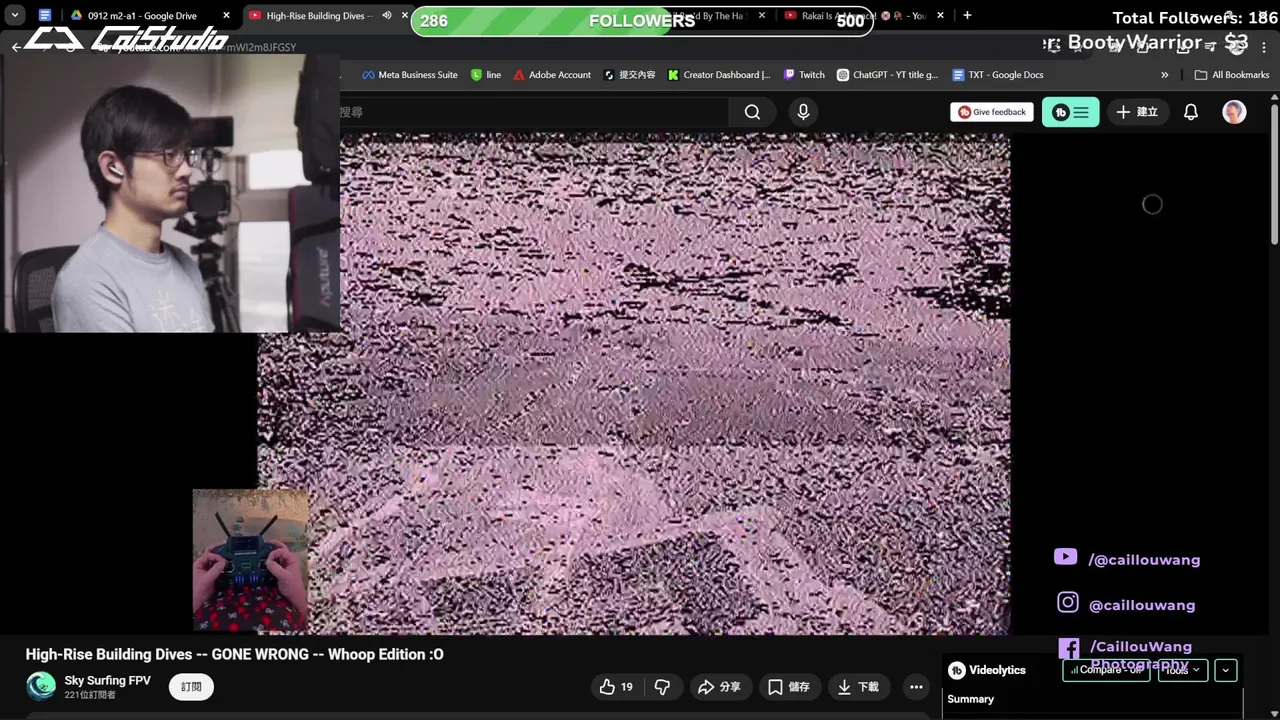Click the 221位訂閱者 subscriber count
Image resolution: width=1280 pixels, height=720 pixels.
coord(90,695)
